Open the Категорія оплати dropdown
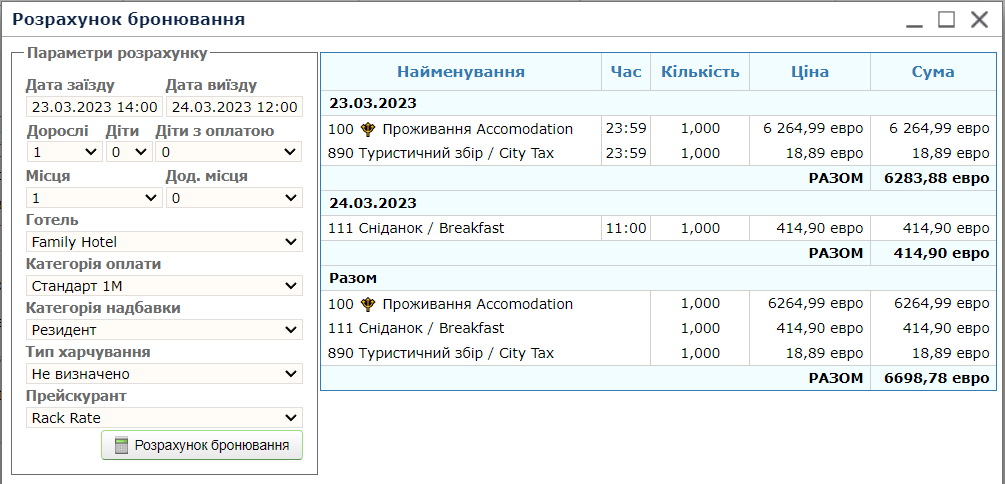The width and height of the screenshot is (1005, 484). pos(164,286)
